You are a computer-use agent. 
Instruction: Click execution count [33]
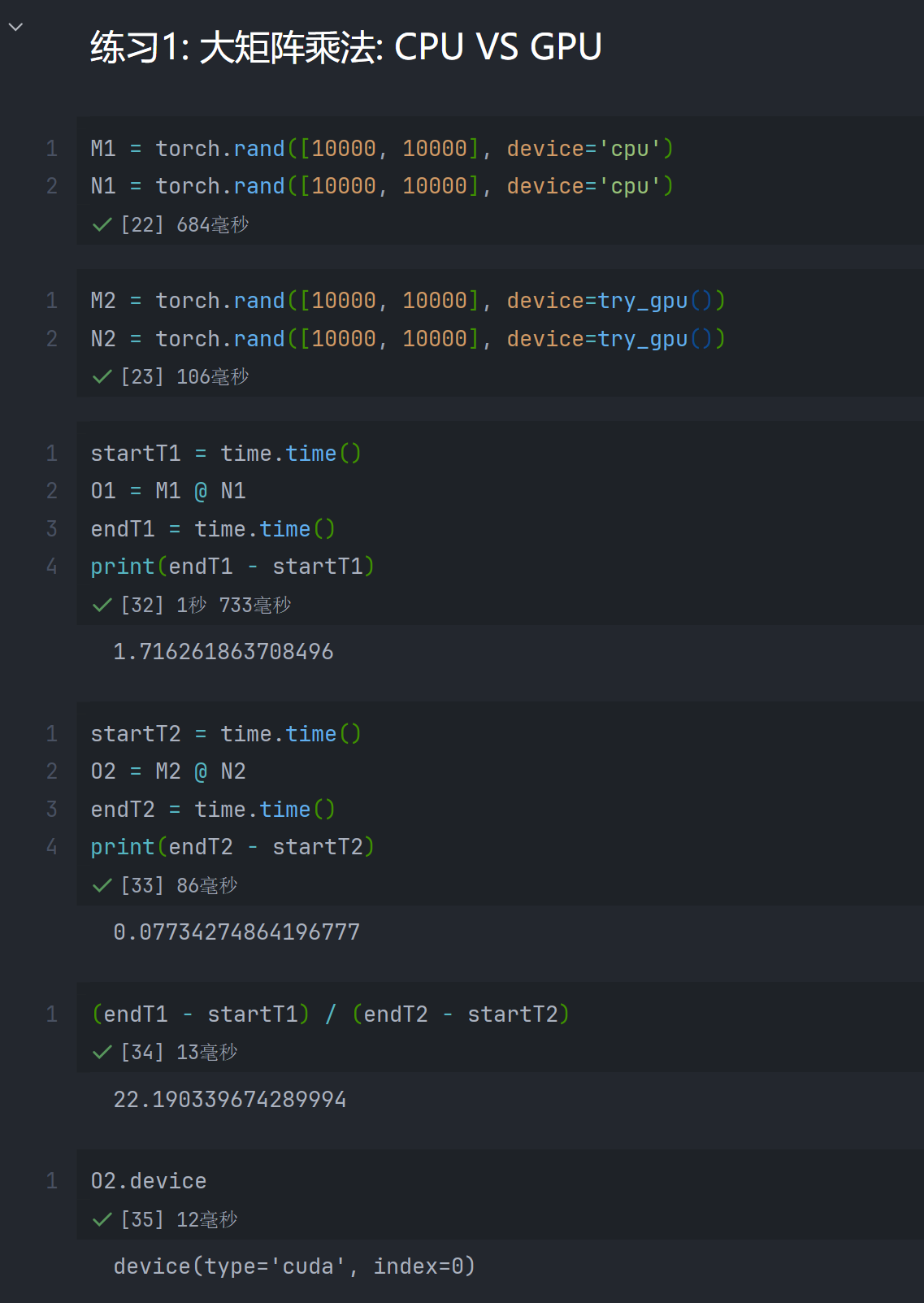click(x=142, y=886)
